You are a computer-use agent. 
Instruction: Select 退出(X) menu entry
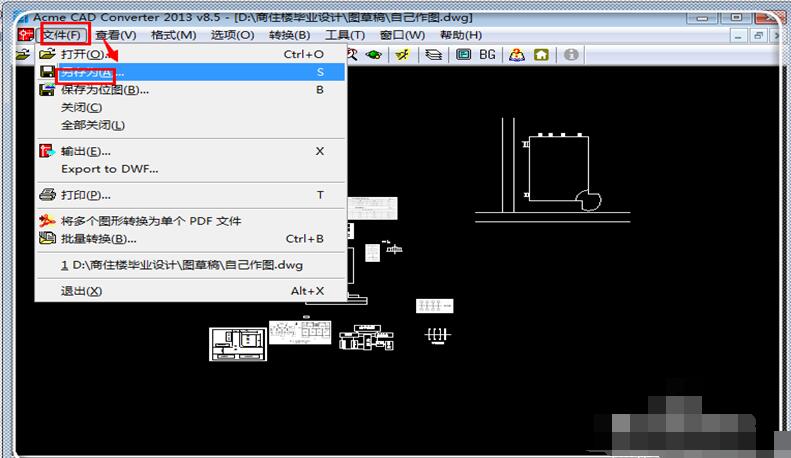pos(191,291)
